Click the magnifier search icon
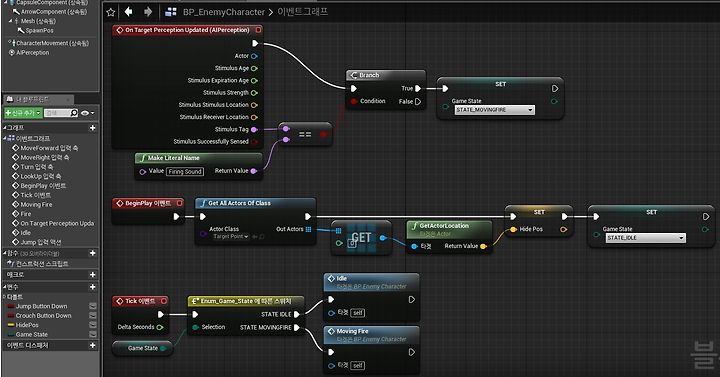This screenshot has height=377, width=720. [74, 113]
